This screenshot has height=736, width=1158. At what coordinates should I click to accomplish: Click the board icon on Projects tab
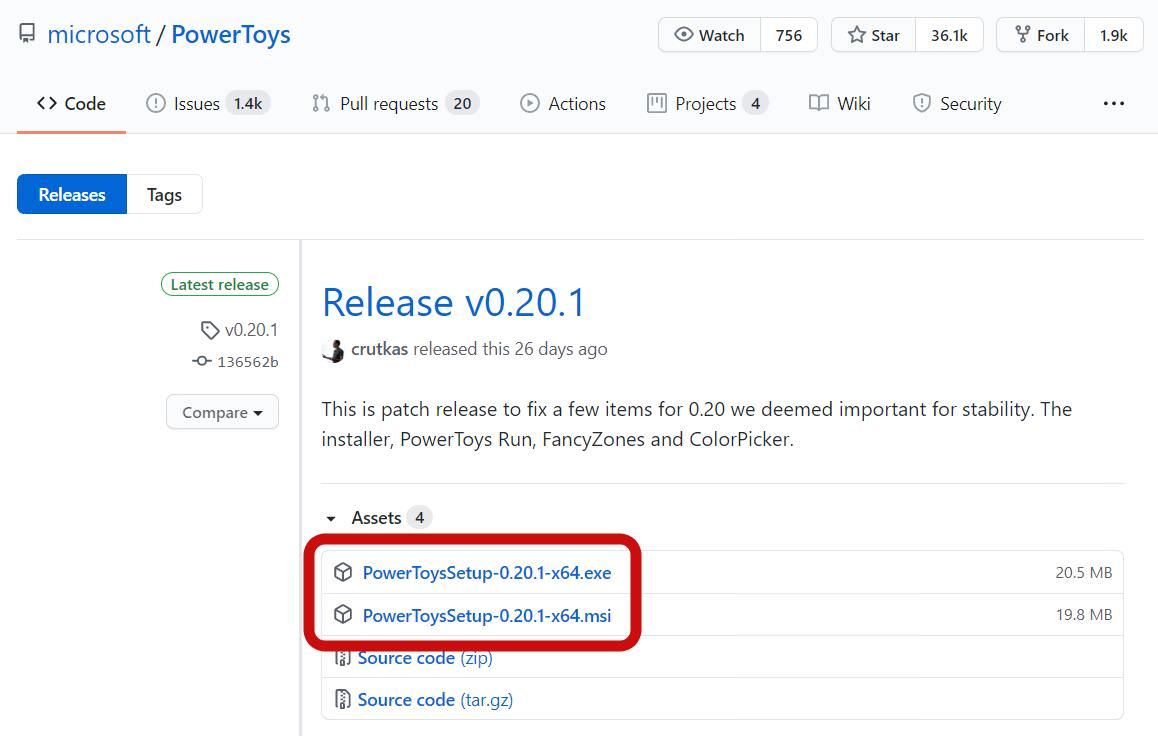tap(657, 103)
